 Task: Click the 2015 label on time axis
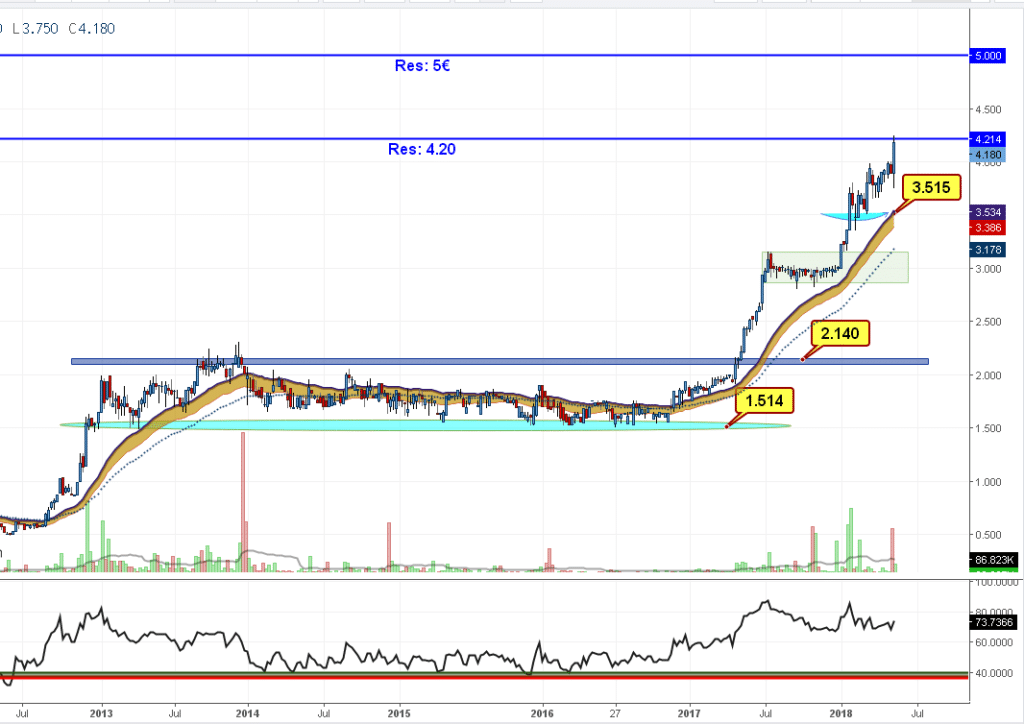[399, 714]
